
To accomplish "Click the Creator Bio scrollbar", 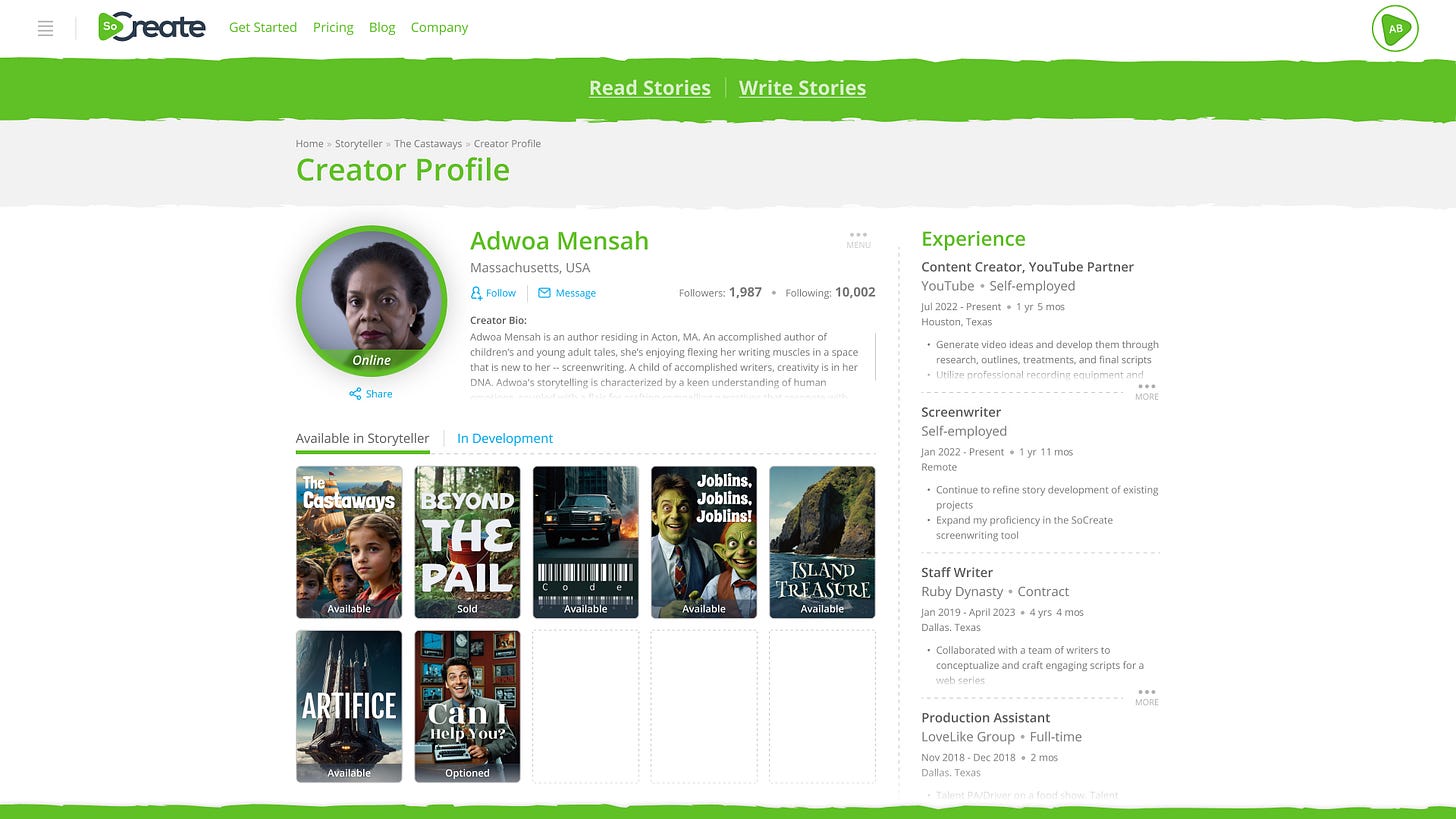I will click(875, 356).
